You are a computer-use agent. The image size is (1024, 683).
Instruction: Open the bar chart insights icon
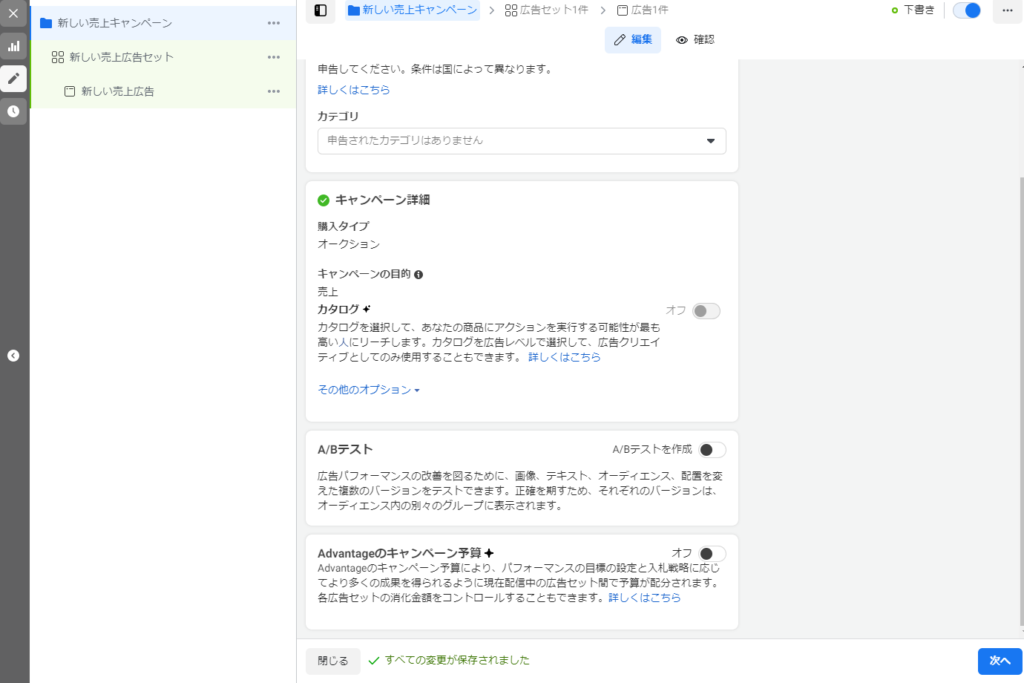[13, 46]
